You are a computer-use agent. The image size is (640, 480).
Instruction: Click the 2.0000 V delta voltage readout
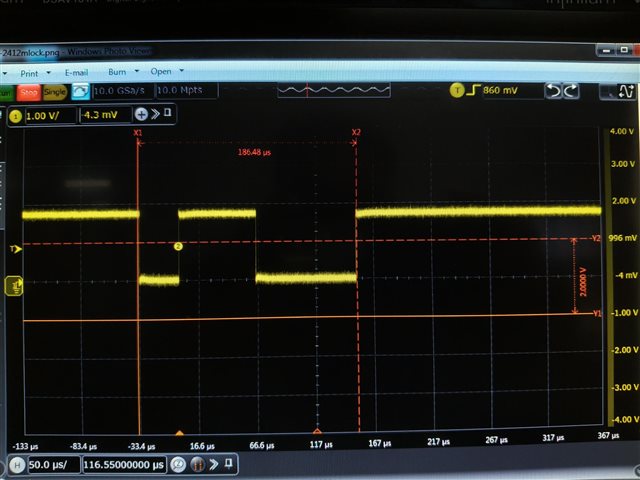583,282
